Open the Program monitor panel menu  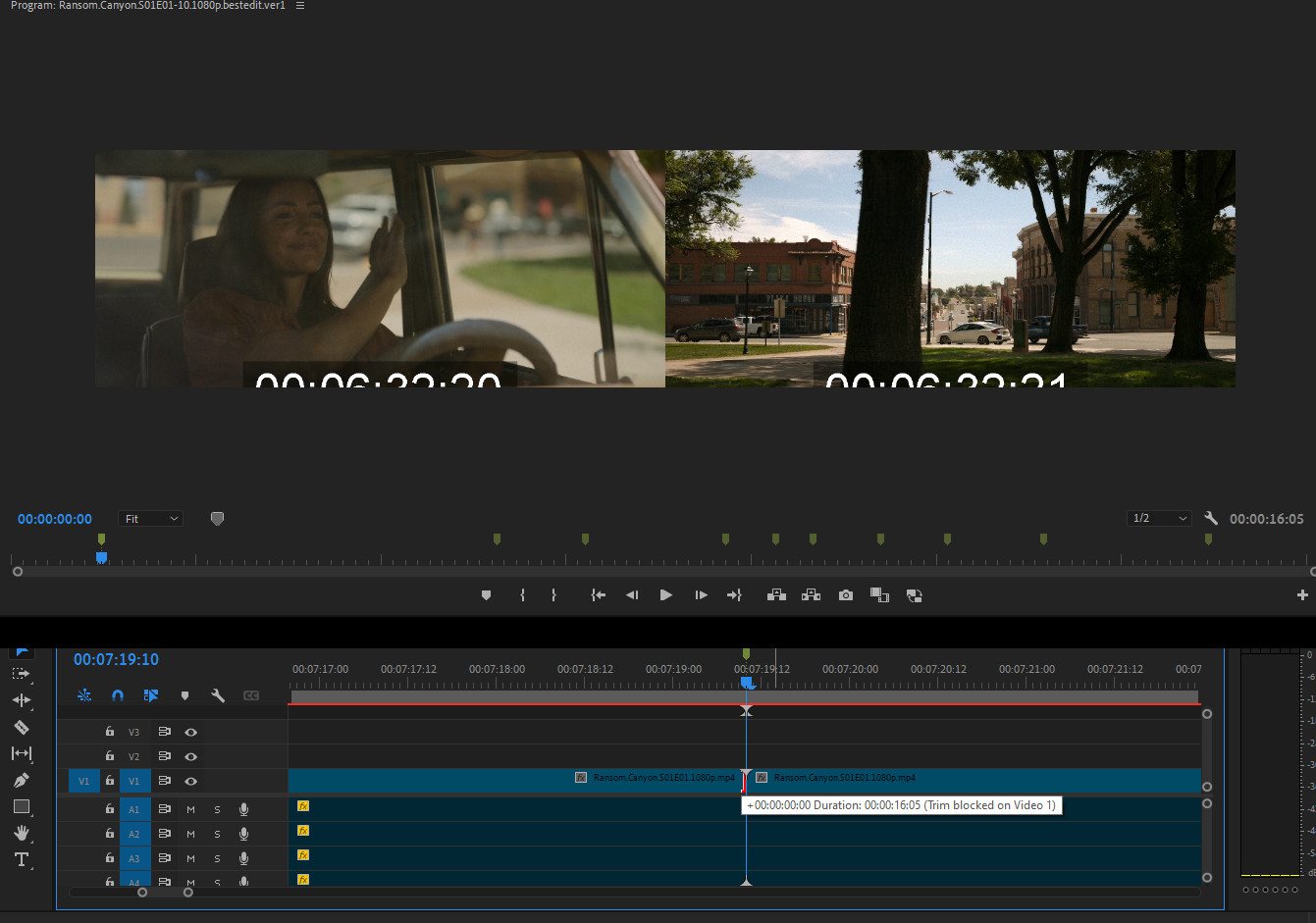click(300, 6)
